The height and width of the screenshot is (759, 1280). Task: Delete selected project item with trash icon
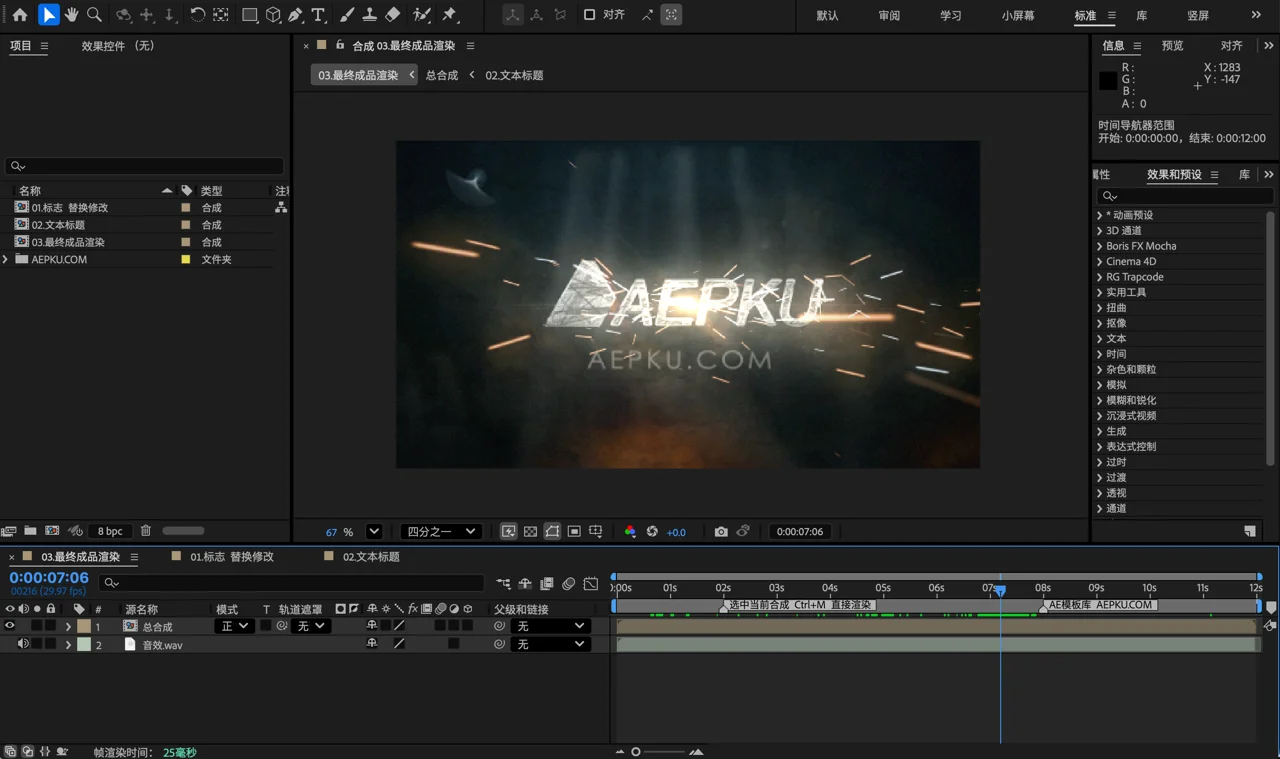pos(146,531)
